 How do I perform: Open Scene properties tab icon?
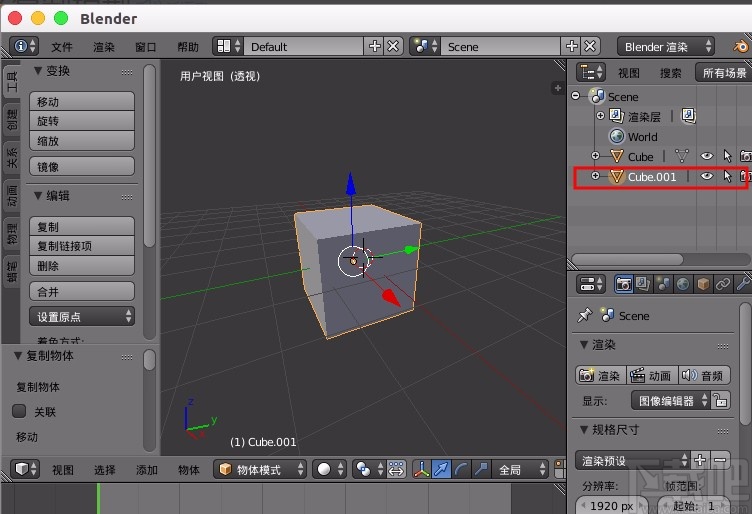663,284
